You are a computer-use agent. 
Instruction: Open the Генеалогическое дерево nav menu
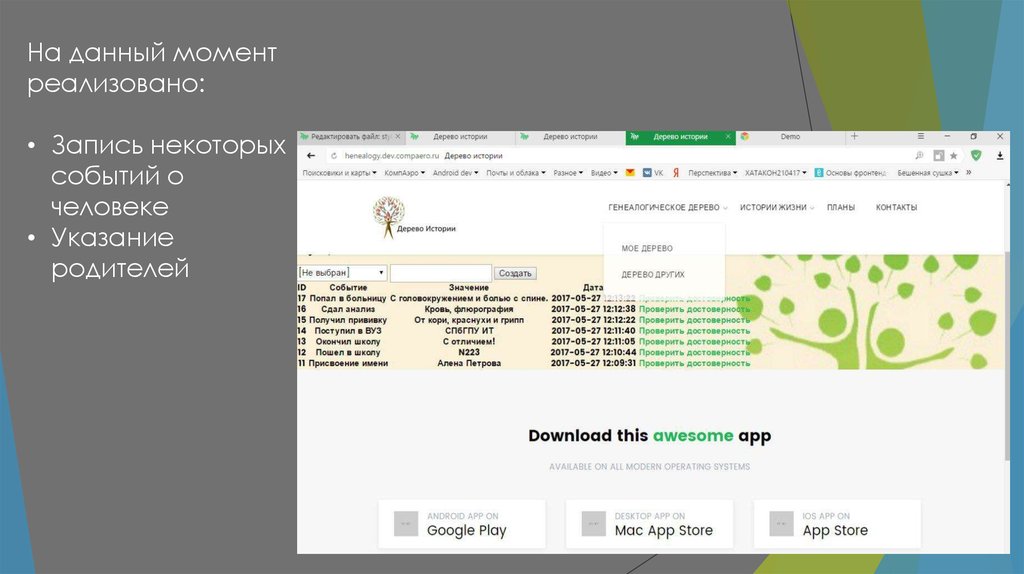click(x=667, y=208)
